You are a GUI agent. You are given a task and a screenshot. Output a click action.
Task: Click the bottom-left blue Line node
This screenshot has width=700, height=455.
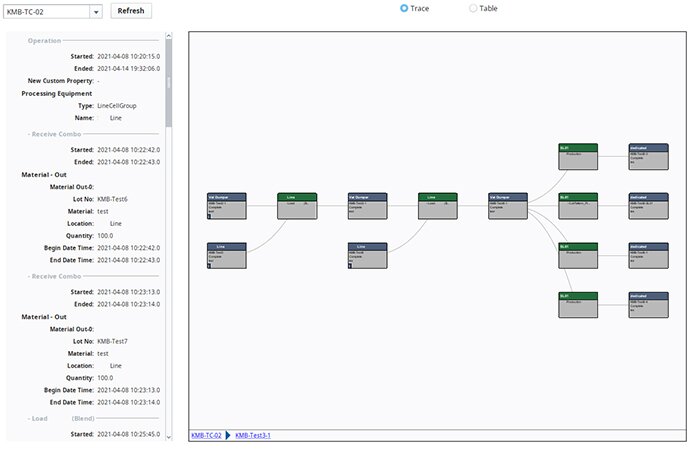[x=226, y=256]
